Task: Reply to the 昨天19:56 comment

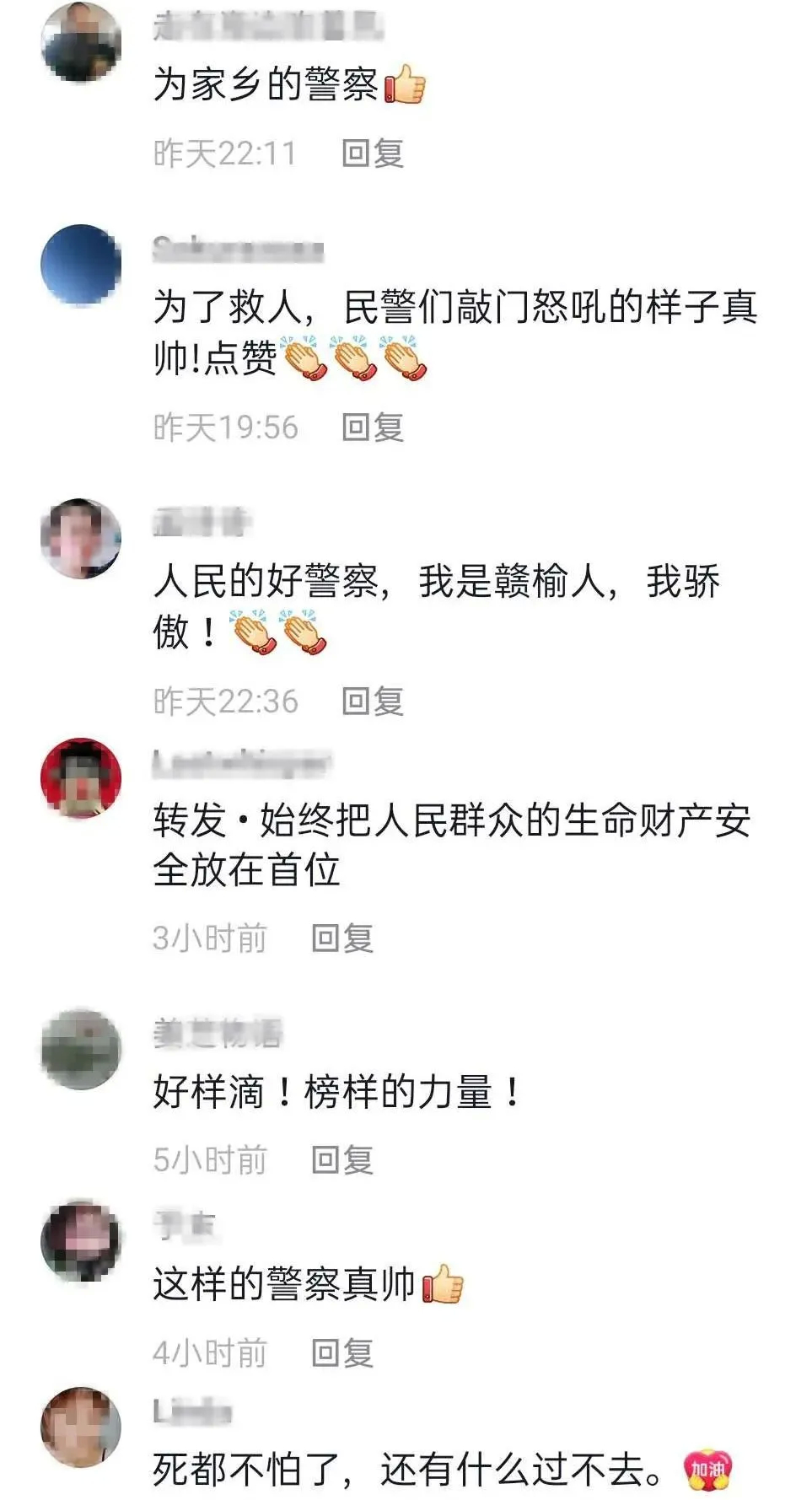Action: (x=373, y=427)
